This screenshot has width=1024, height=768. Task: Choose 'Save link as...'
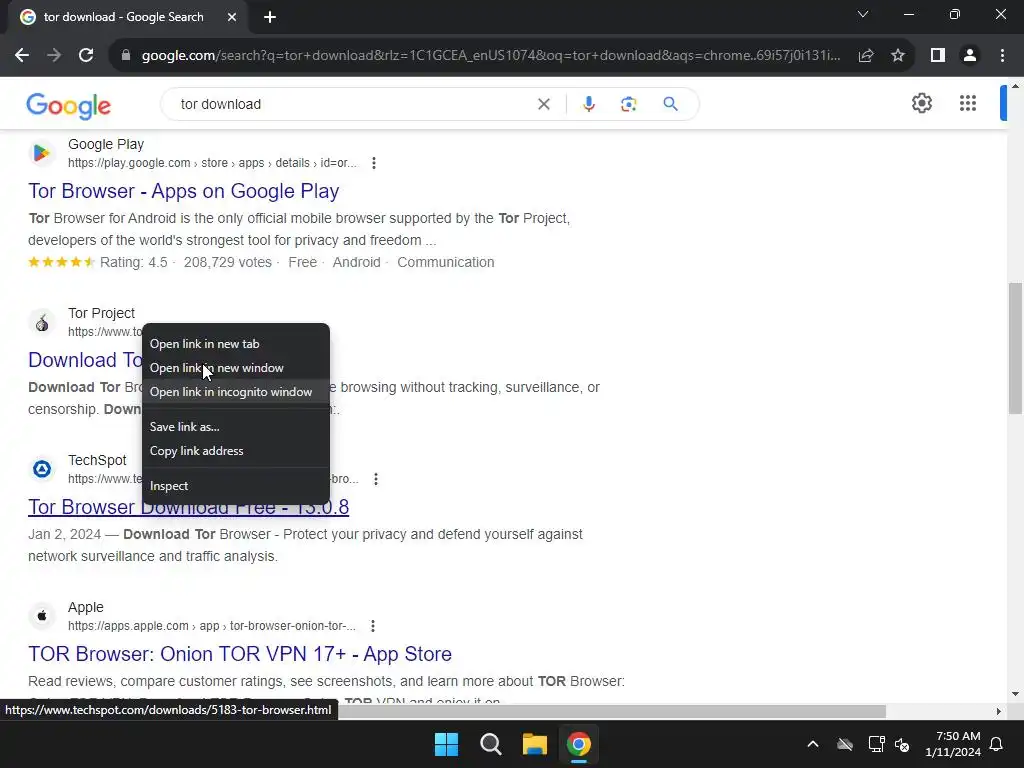coord(236,427)
